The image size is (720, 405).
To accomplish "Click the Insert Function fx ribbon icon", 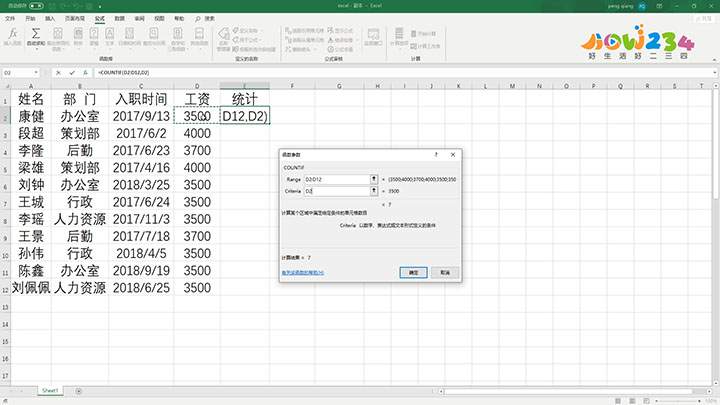I will coord(13,34).
